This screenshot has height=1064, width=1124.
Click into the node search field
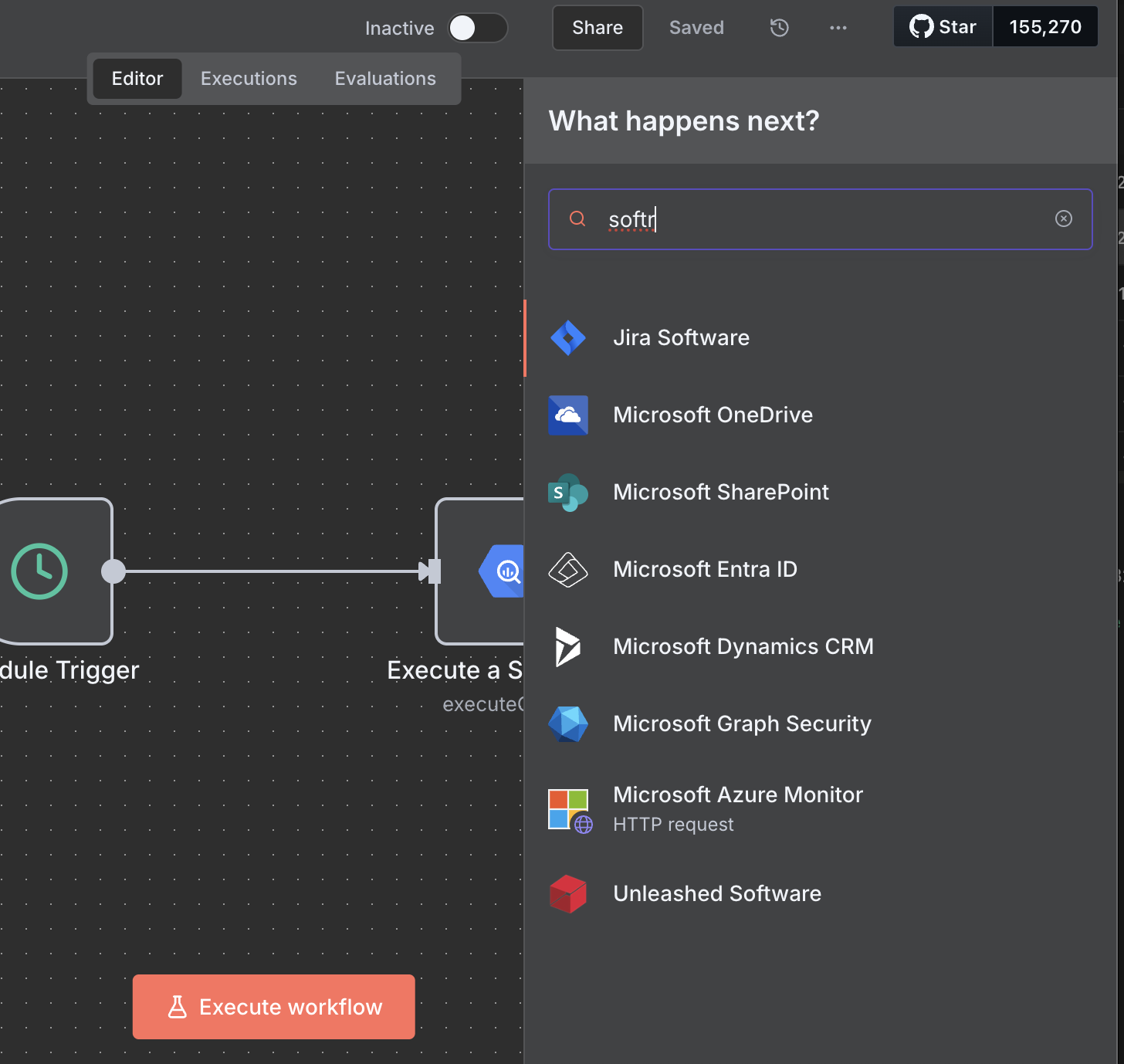pyautogui.click(x=818, y=219)
